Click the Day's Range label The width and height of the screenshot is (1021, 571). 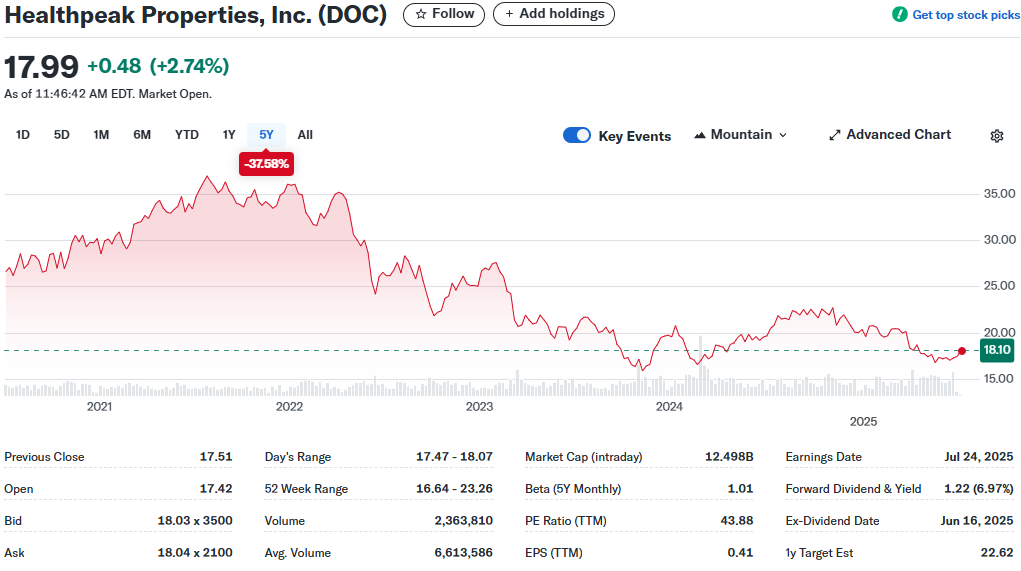[x=298, y=457]
